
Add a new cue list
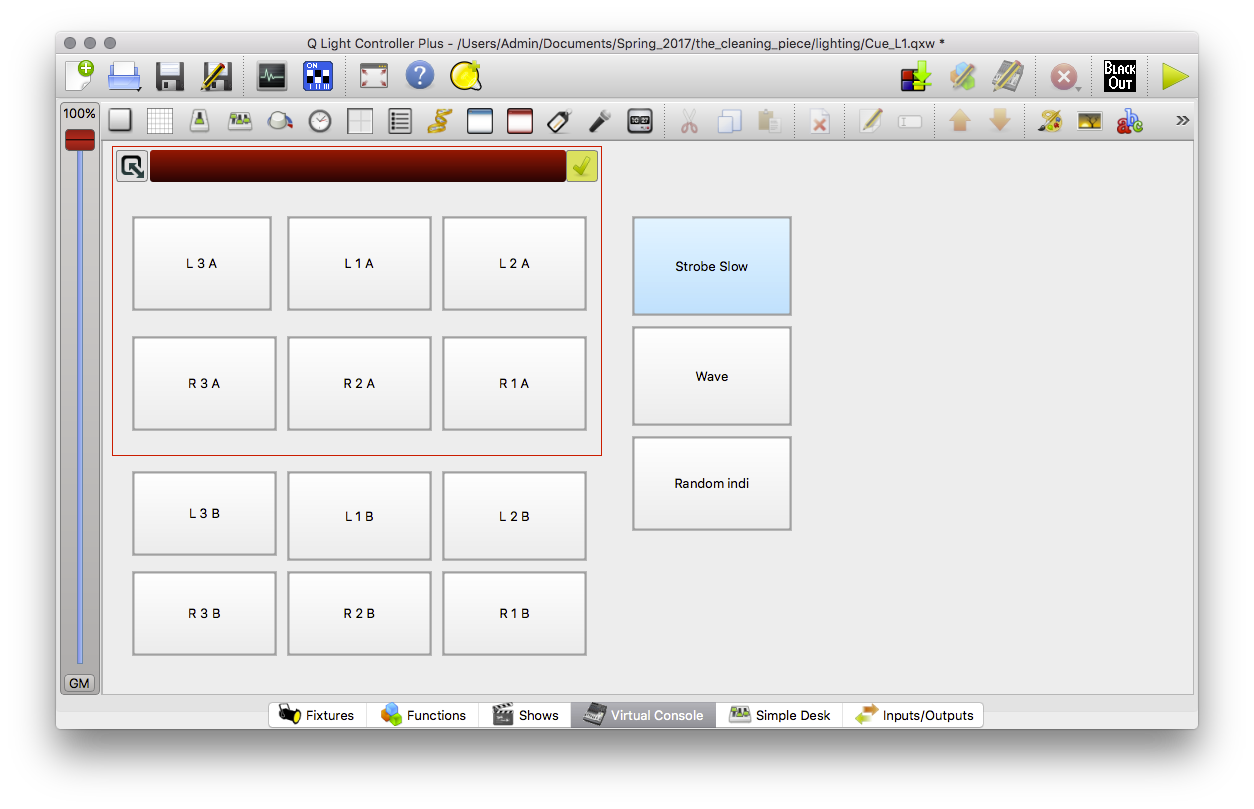click(x=400, y=121)
